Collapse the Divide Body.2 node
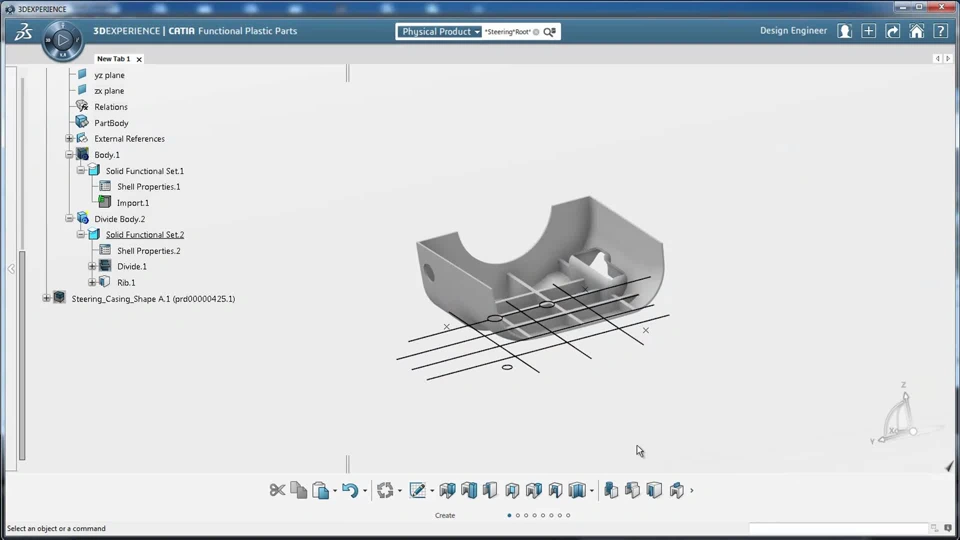 point(69,218)
